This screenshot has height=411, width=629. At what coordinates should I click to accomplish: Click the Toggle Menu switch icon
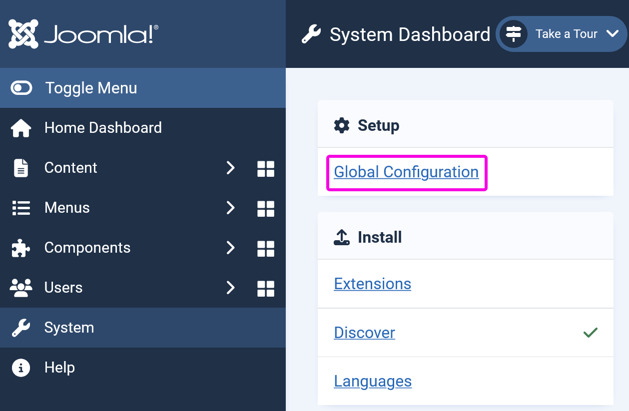click(x=21, y=88)
